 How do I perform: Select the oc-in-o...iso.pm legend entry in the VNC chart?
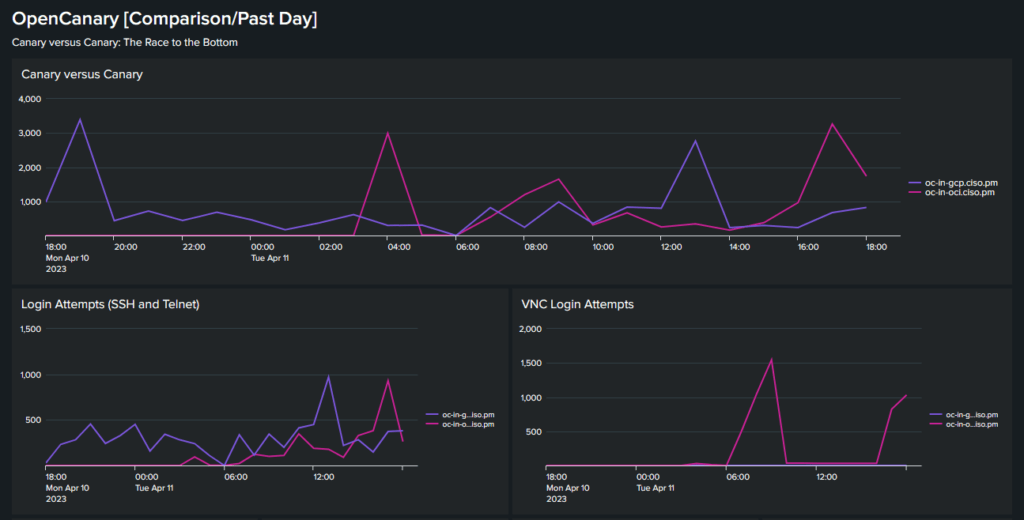click(x=960, y=423)
